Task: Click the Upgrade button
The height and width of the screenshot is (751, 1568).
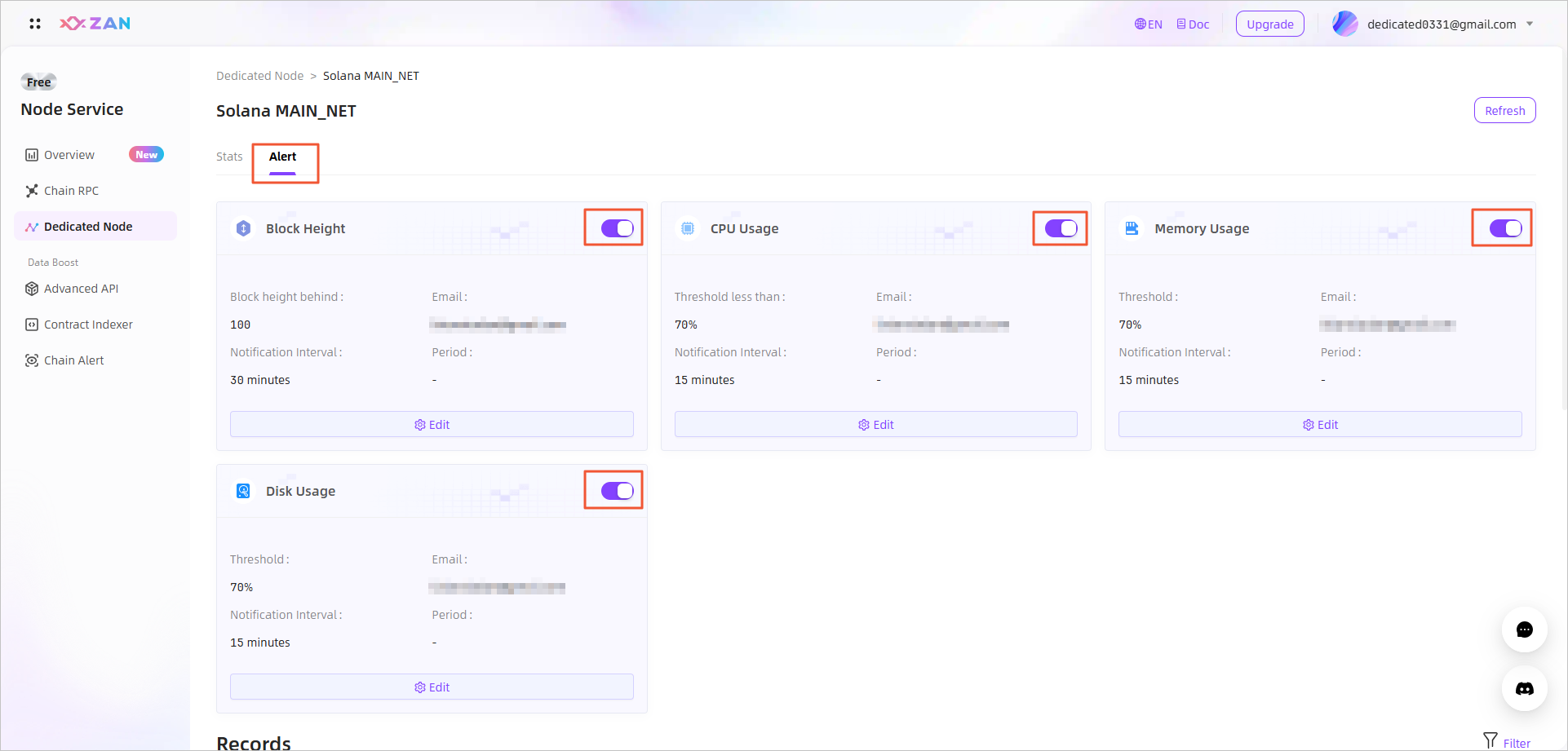Action: coord(1269,24)
